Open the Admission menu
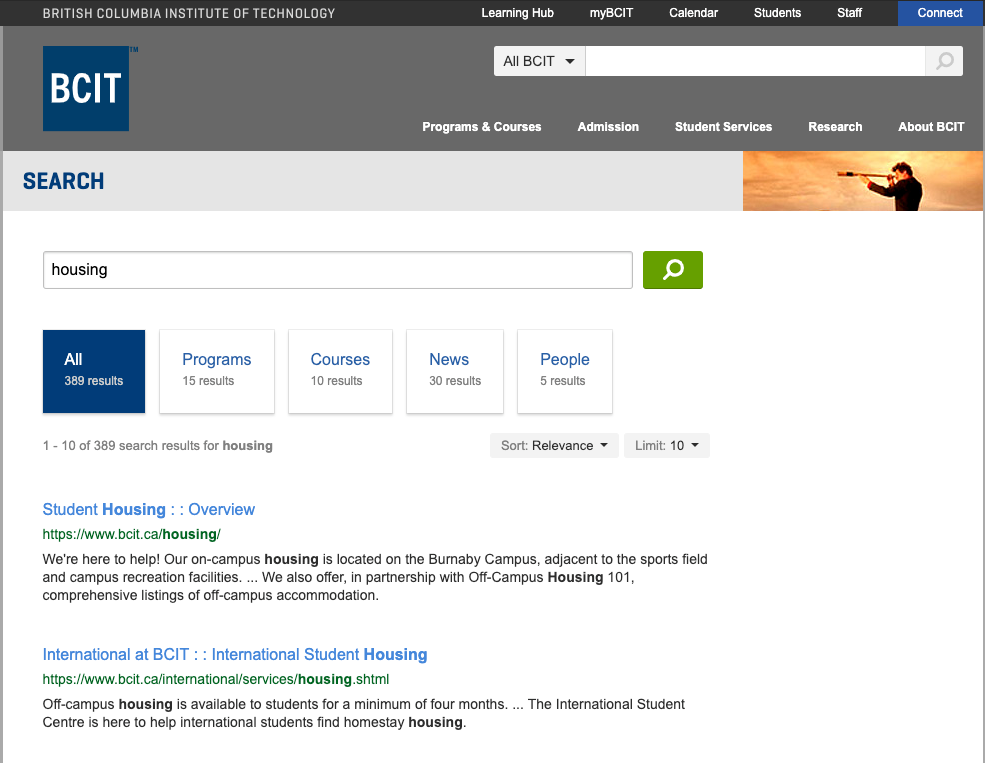This screenshot has width=985, height=763. click(608, 126)
